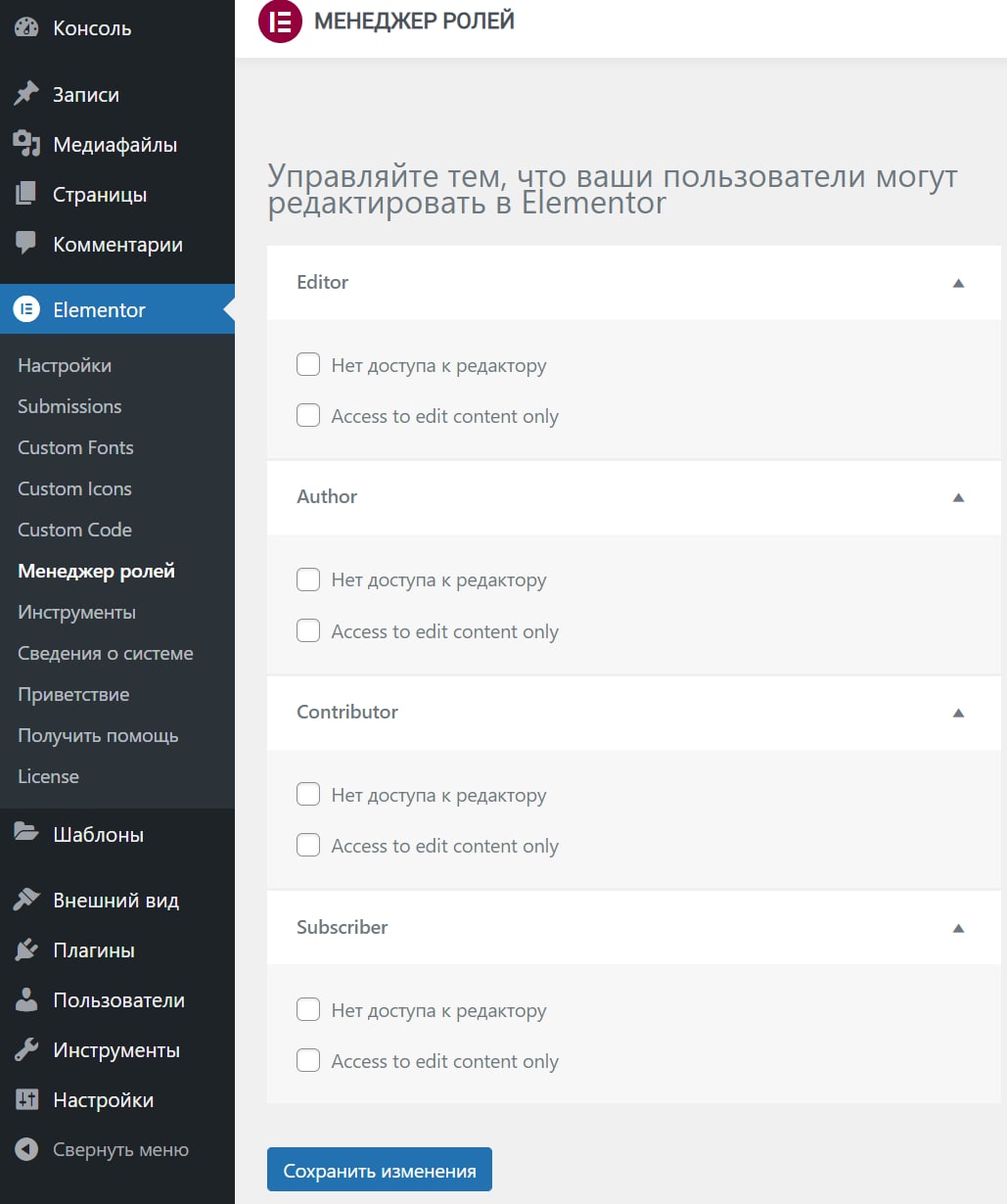
Task: Click the red Elementor logo in header
Action: coord(280,22)
